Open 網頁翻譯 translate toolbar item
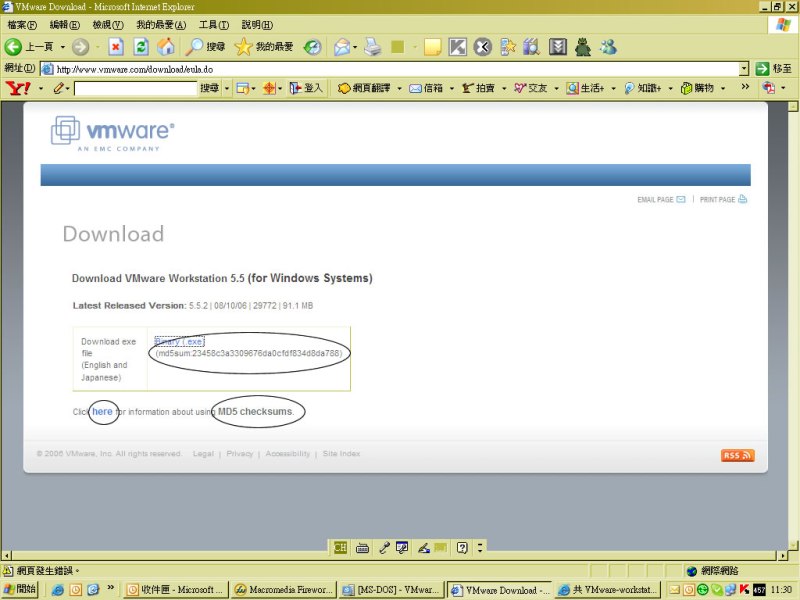Image resolution: width=800 pixels, height=600 pixels. [365, 88]
